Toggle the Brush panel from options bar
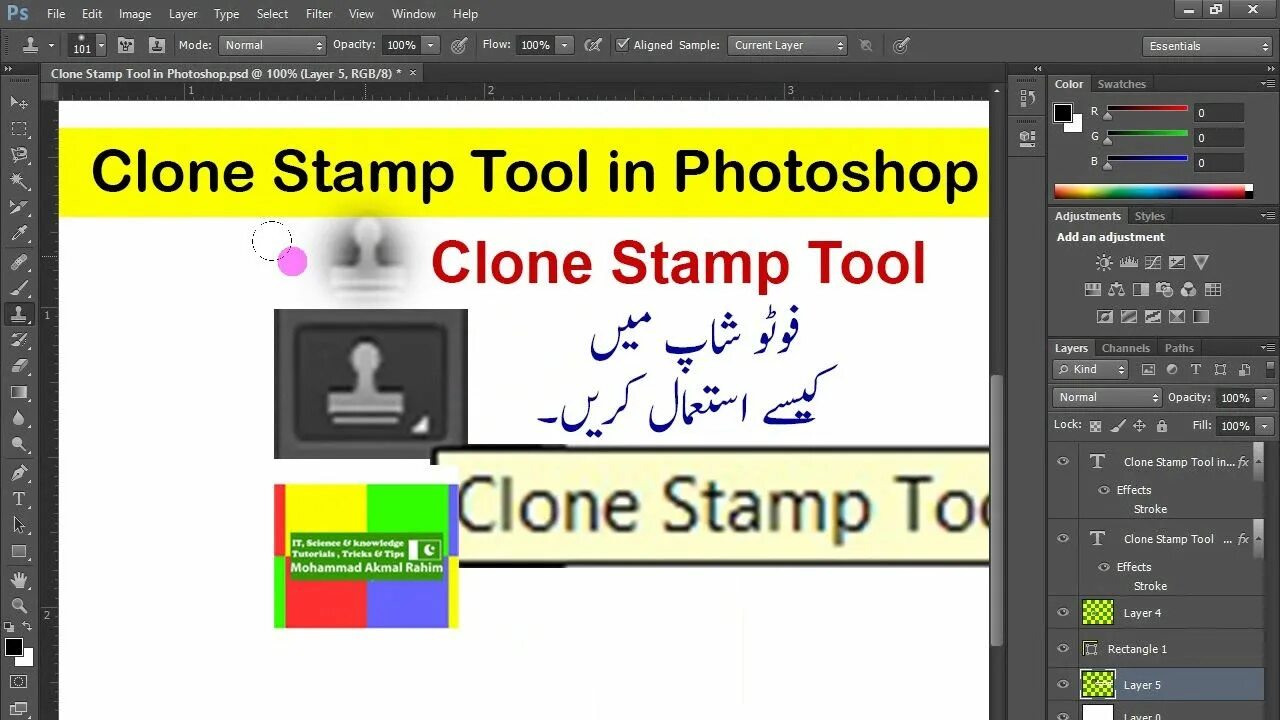The height and width of the screenshot is (720, 1280). click(127, 45)
